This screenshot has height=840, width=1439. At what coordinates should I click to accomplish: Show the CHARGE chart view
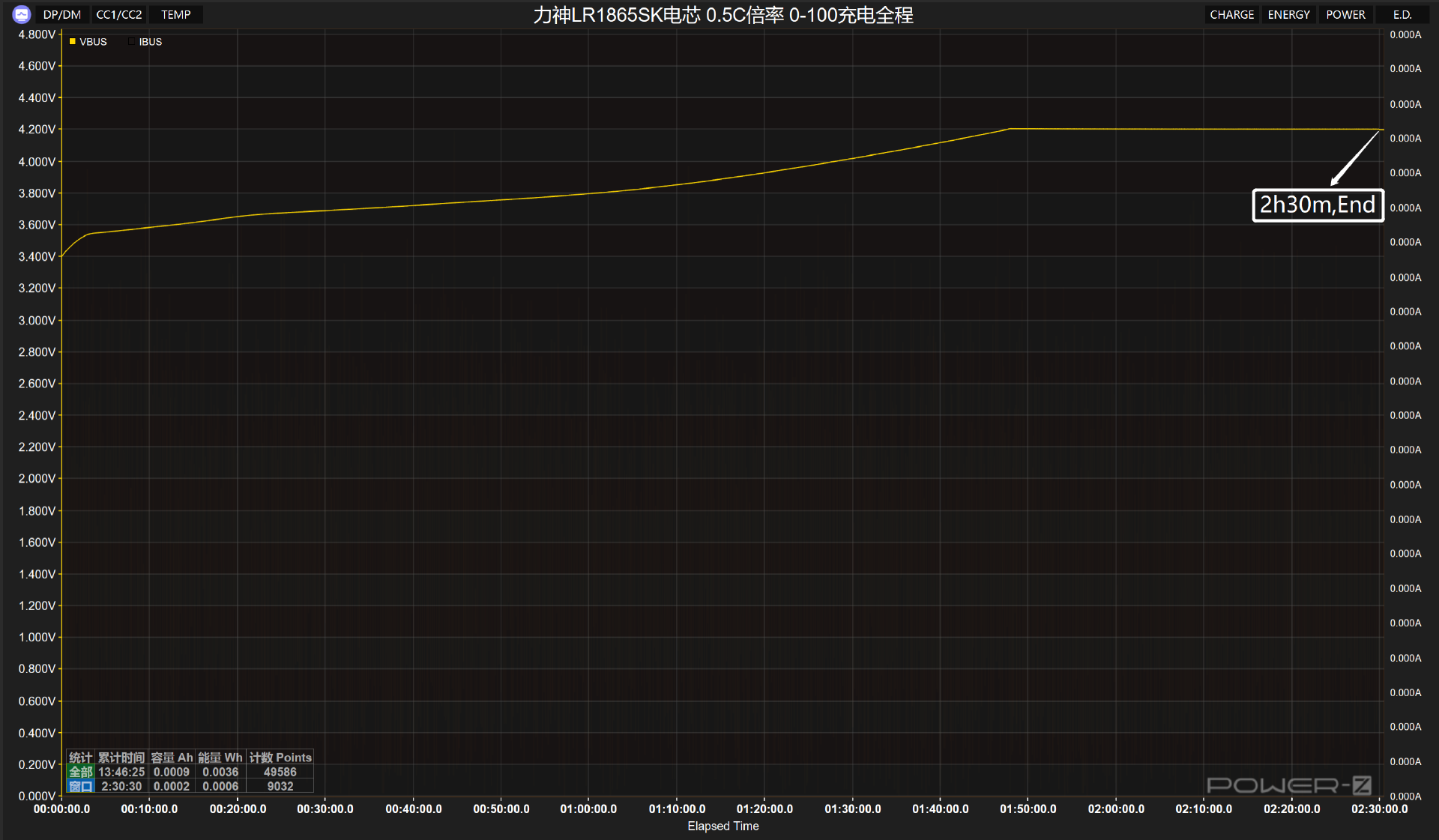[1231, 15]
